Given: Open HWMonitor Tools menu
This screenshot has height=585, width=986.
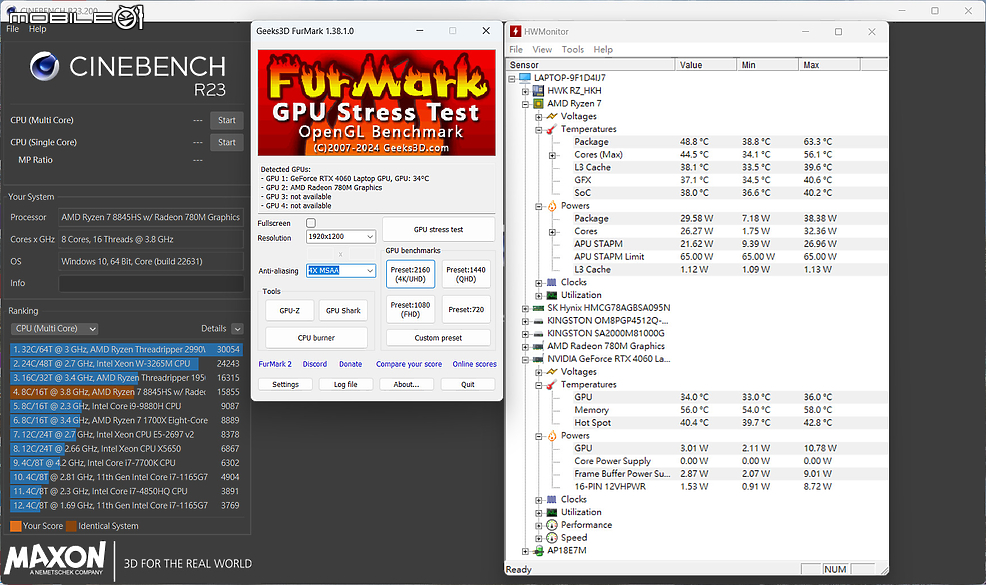Looking at the screenshot, I should [x=572, y=49].
